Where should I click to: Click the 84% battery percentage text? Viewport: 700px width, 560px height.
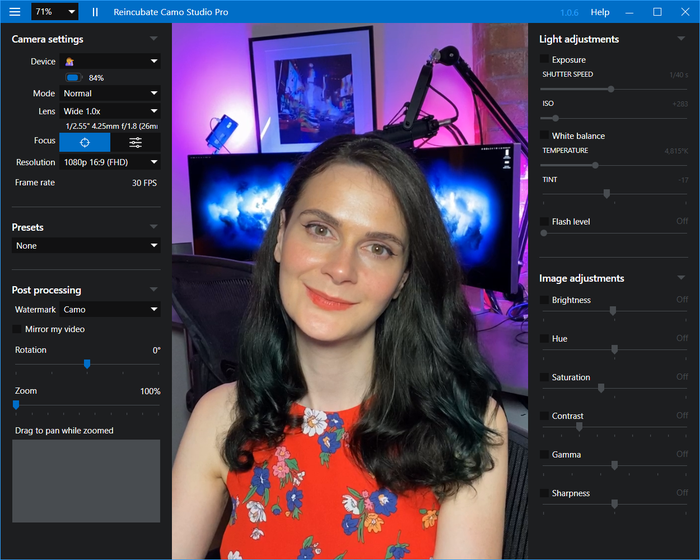pyautogui.click(x=96, y=78)
